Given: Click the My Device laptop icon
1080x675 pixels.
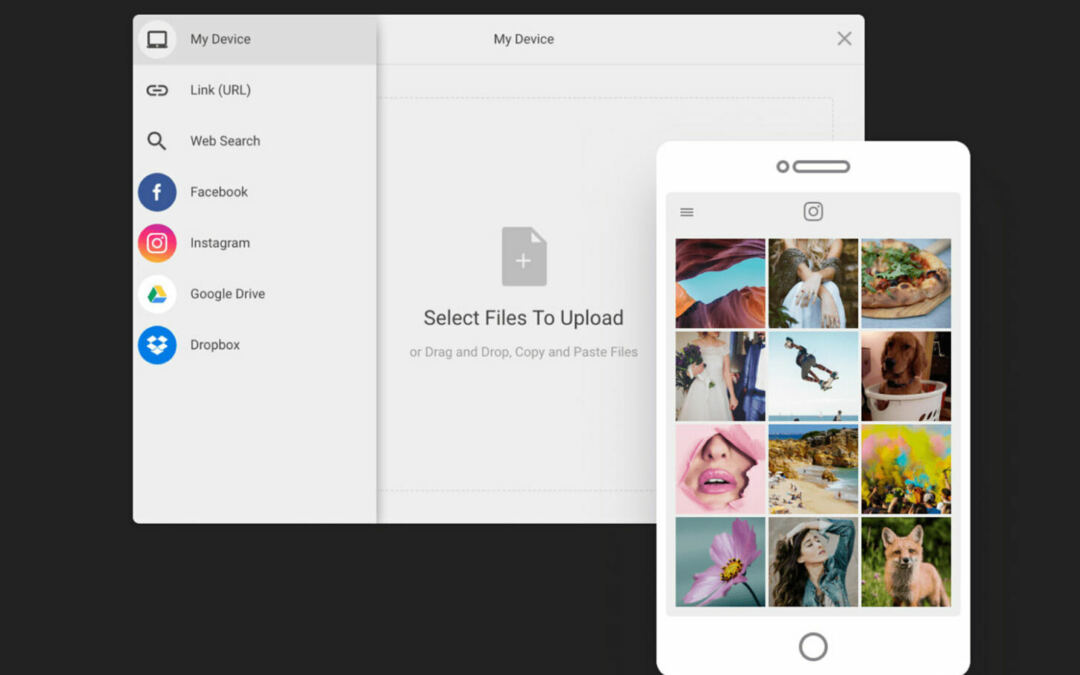Looking at the screenshot, I should [x=157, y=40].
